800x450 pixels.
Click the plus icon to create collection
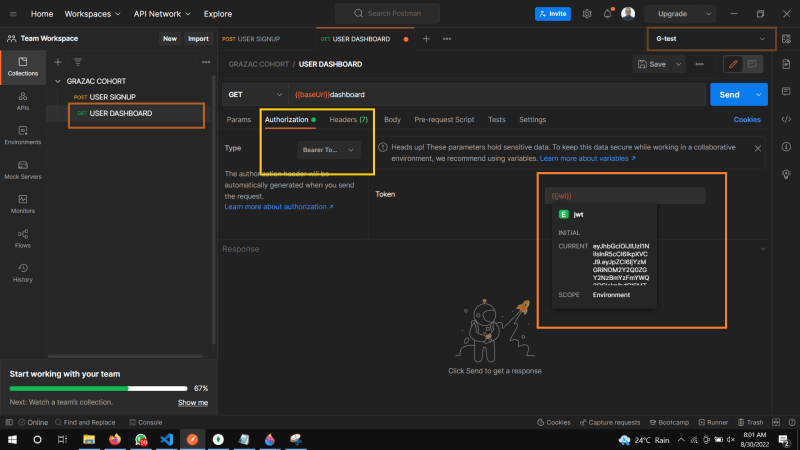[x=58, y=62]
